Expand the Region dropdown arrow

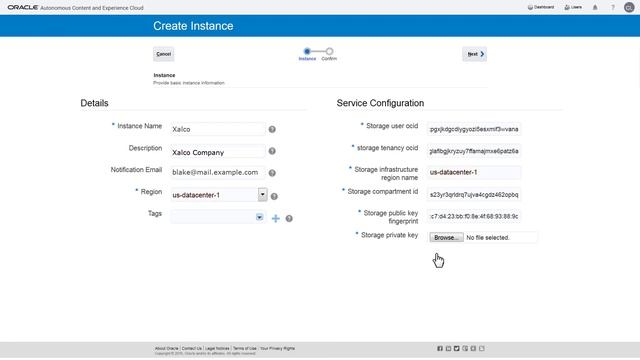click(x=262, y=195)
